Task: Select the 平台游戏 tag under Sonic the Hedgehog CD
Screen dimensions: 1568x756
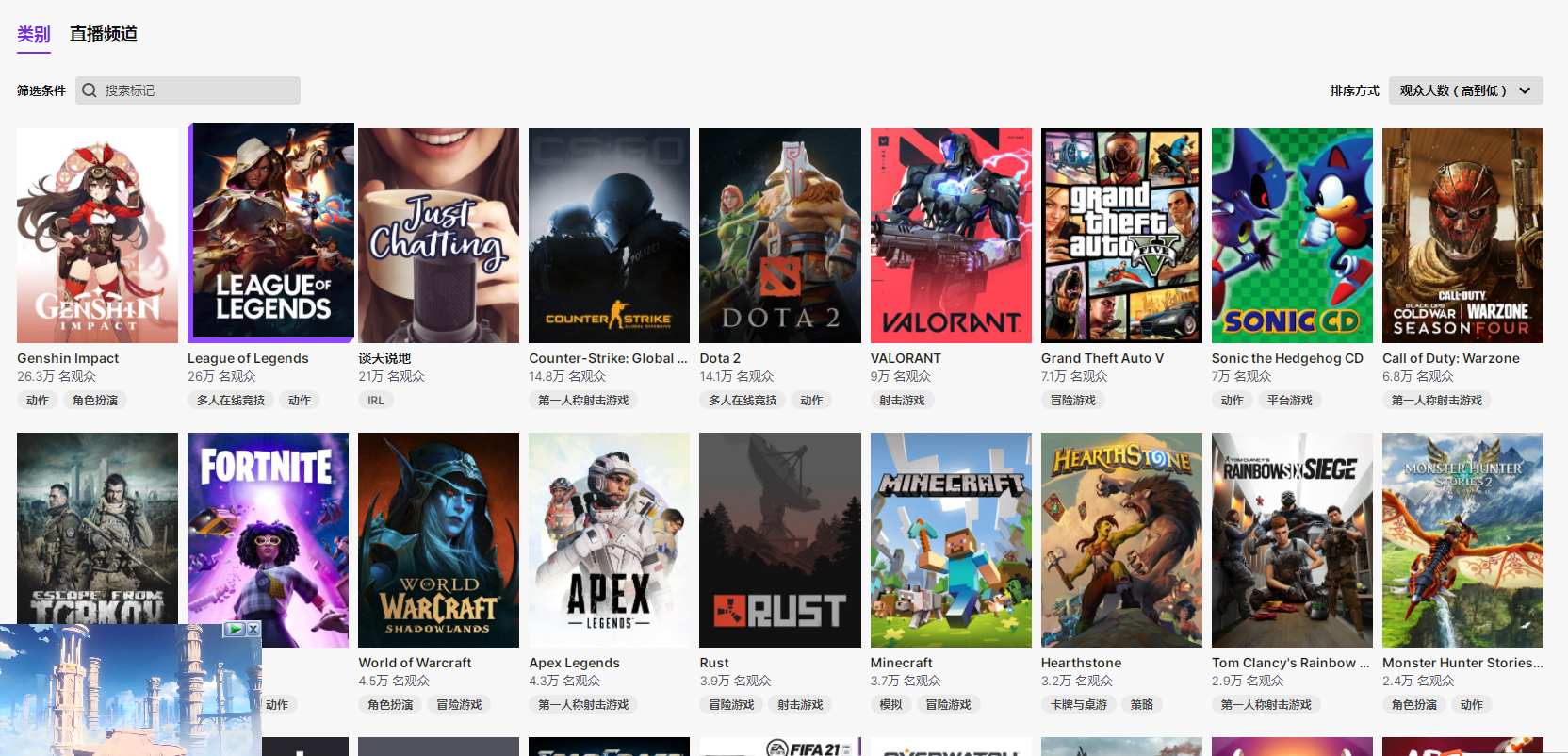Action: (1289, 401)
